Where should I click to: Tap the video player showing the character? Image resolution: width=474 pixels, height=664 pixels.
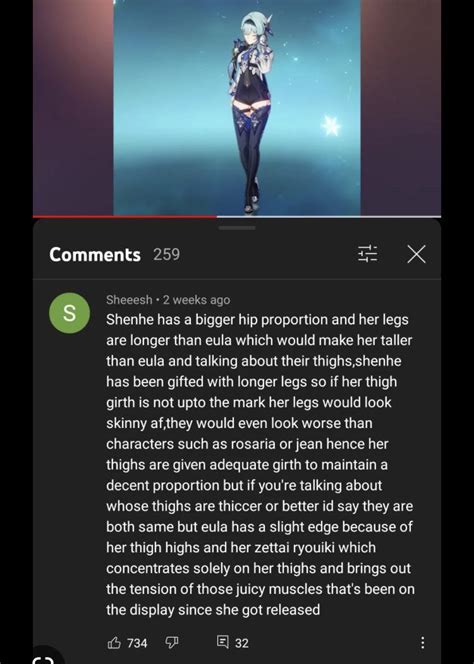237,108
